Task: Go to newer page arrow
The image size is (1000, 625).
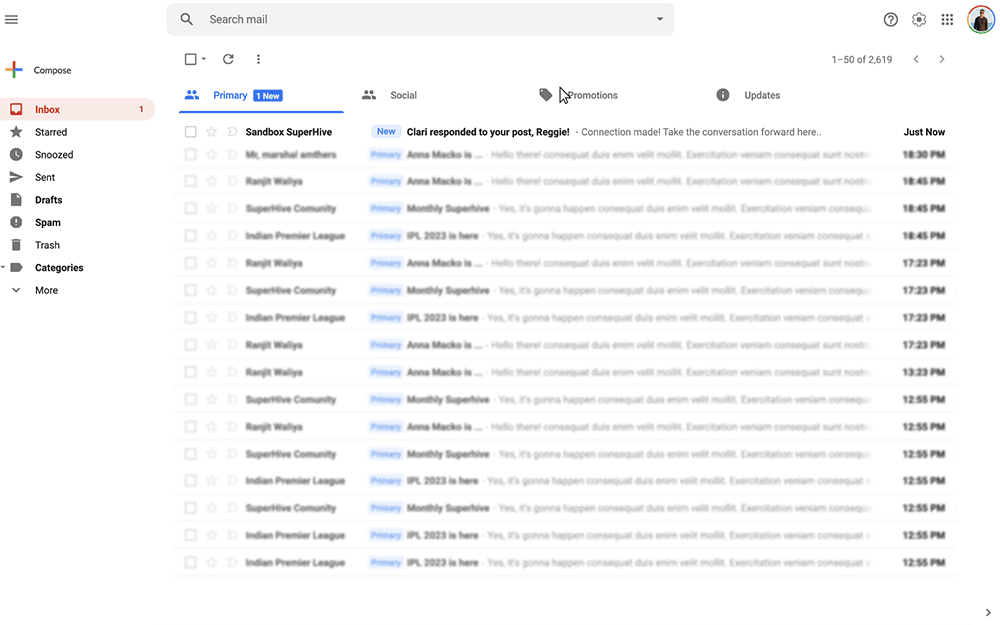Action: 916,59
